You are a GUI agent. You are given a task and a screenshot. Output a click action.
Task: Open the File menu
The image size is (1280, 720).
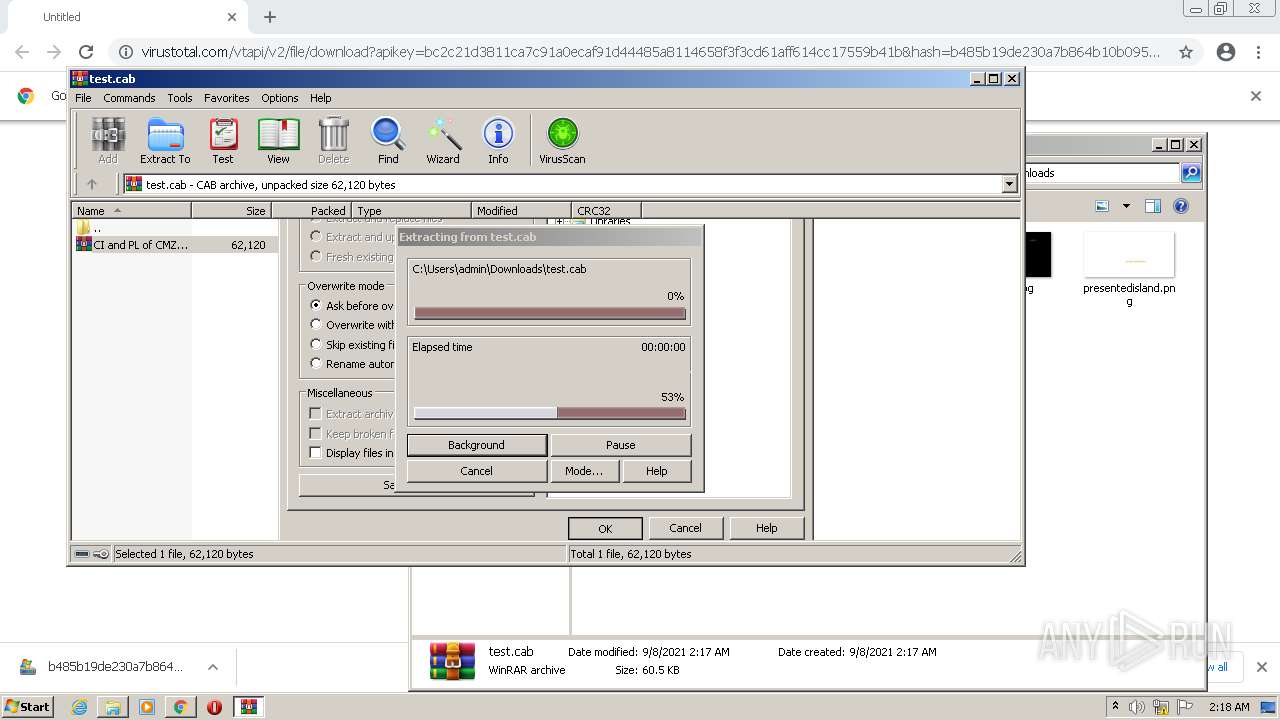(x=83, y=98)
